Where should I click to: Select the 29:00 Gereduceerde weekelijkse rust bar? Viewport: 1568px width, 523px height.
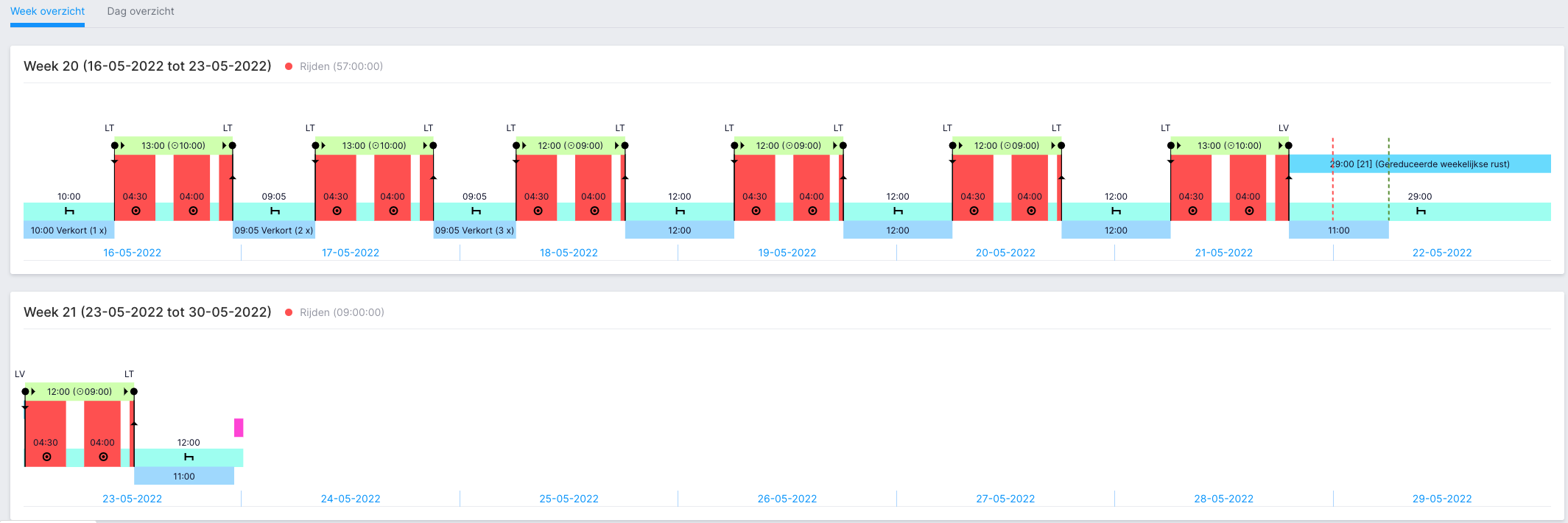(1420, 164)
